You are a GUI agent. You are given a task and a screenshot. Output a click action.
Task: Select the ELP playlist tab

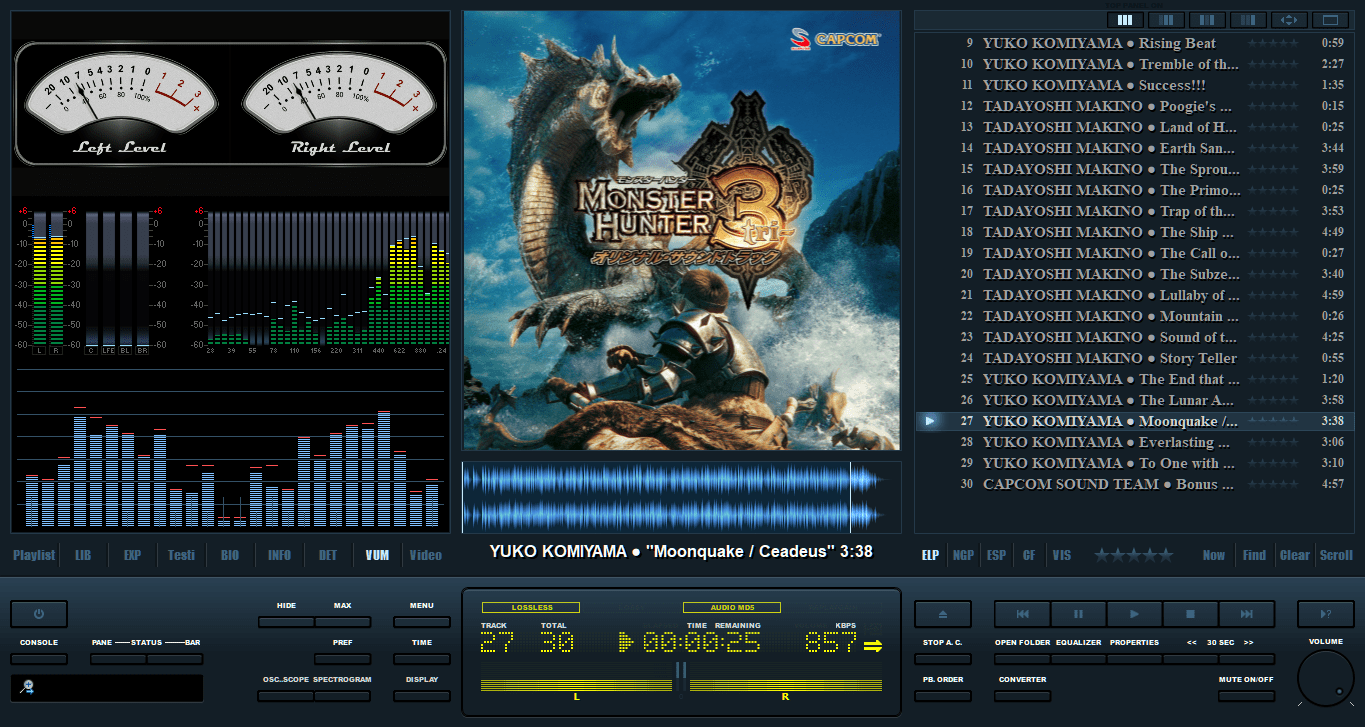930,555
